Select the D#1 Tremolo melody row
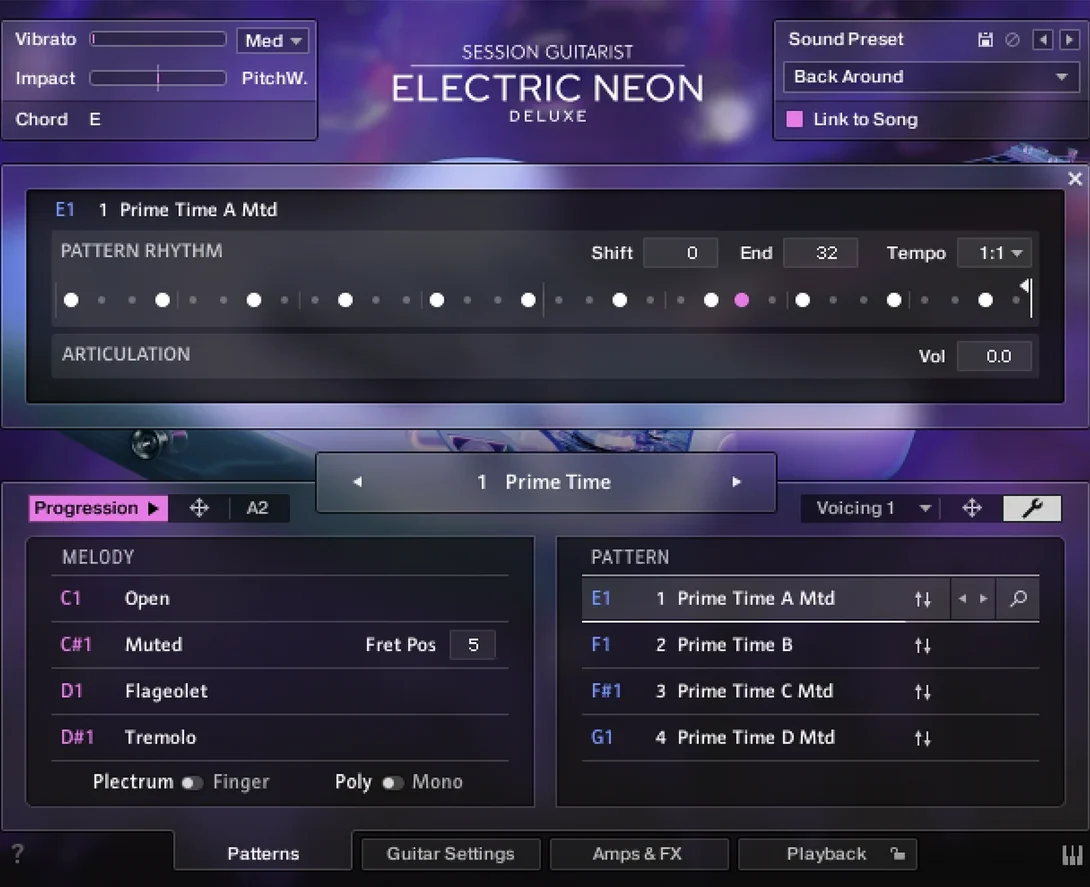The height and width of the screenshot is (887, 1090). coord(280,737)
